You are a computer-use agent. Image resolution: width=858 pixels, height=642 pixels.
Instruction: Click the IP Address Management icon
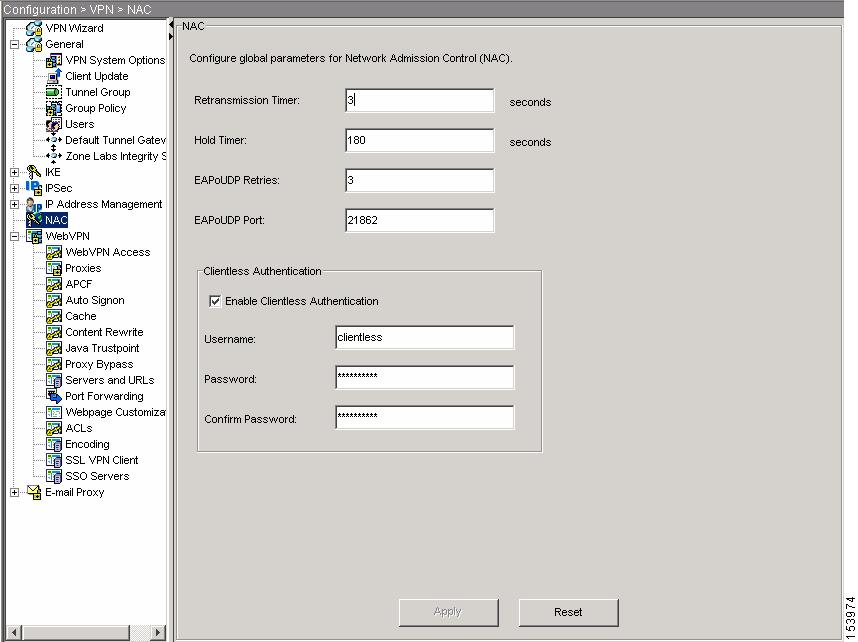34,204
